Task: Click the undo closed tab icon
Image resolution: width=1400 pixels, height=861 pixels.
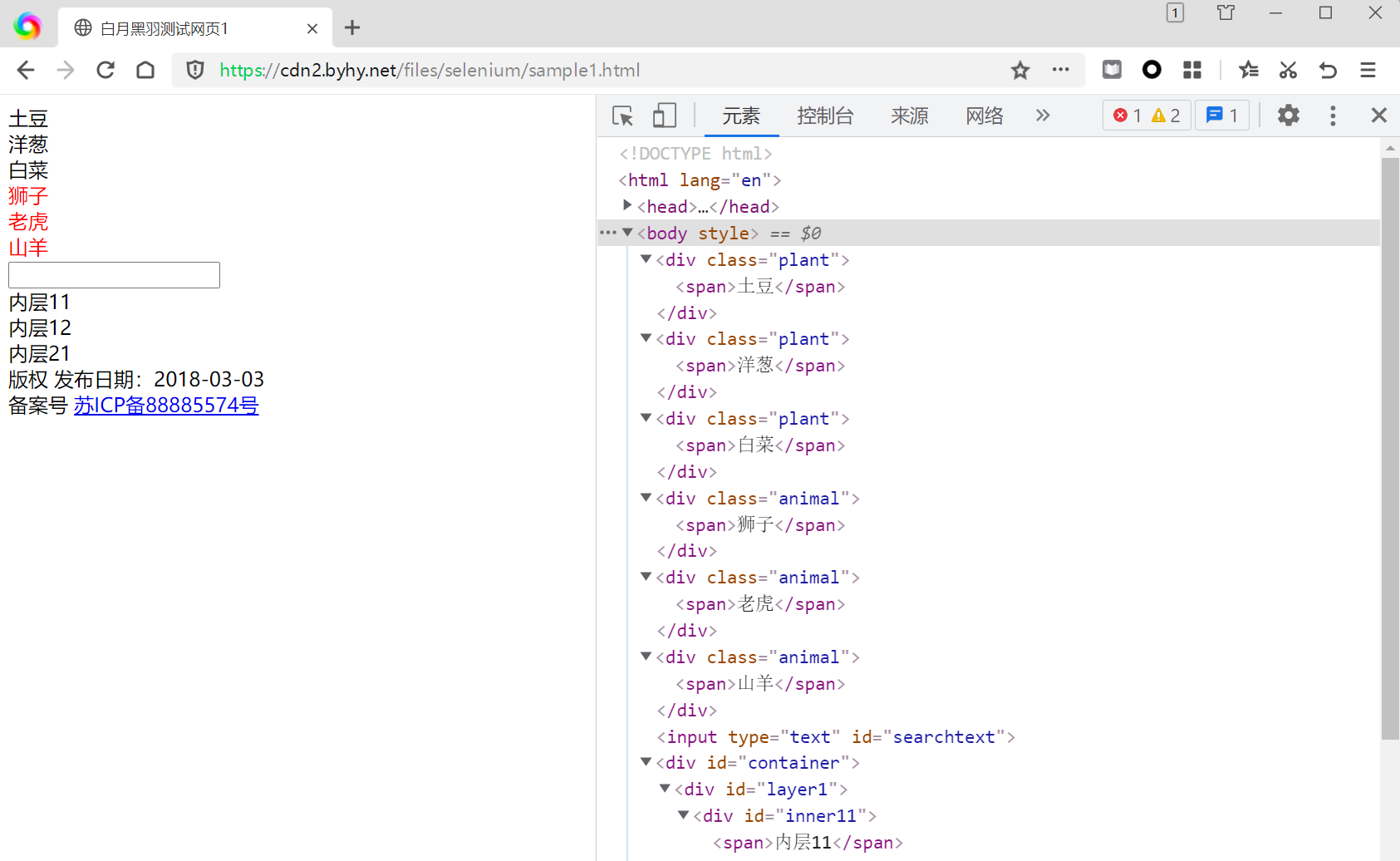Action: coord(1328,70)
